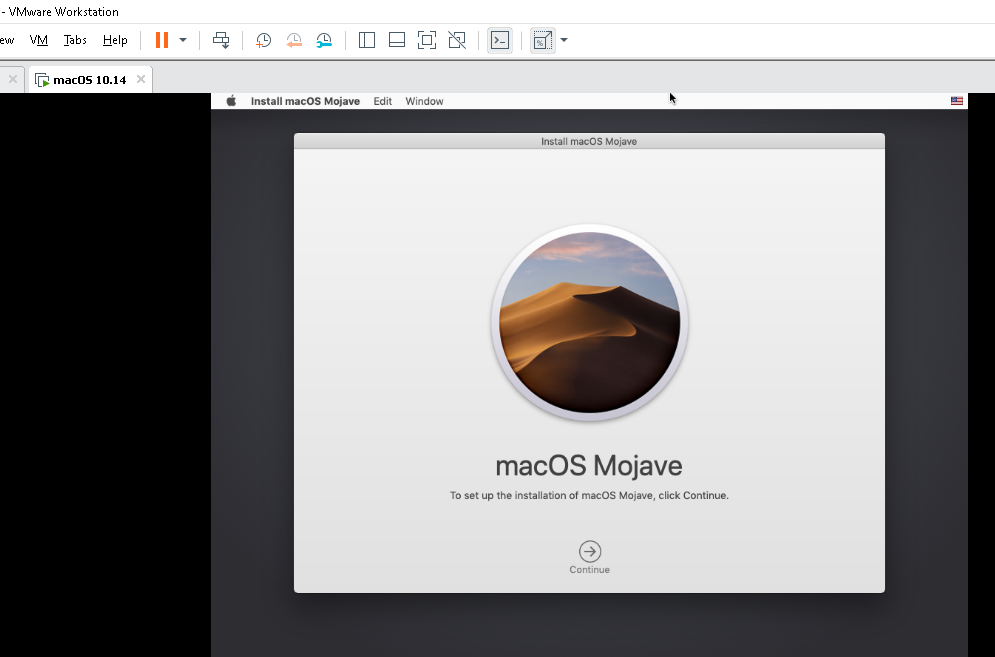995x657 pixels.
Task: Close the macOS 10.14 tab
Action: tap(141, 79)
